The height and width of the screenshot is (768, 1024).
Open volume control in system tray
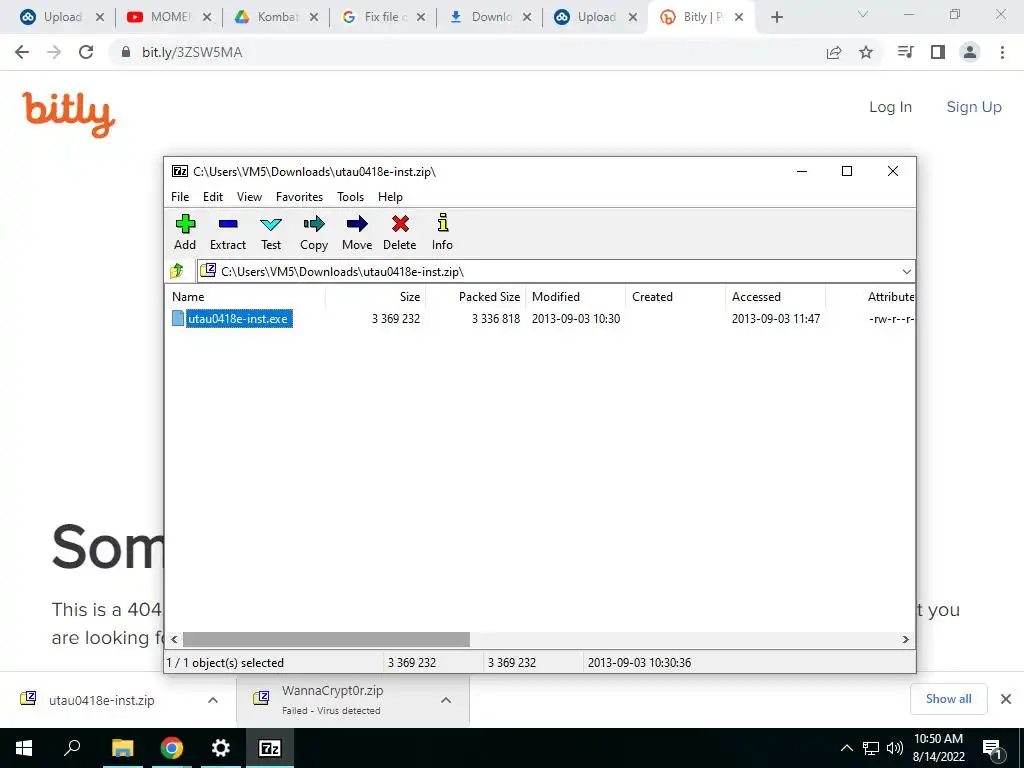[x=895, y=748]
